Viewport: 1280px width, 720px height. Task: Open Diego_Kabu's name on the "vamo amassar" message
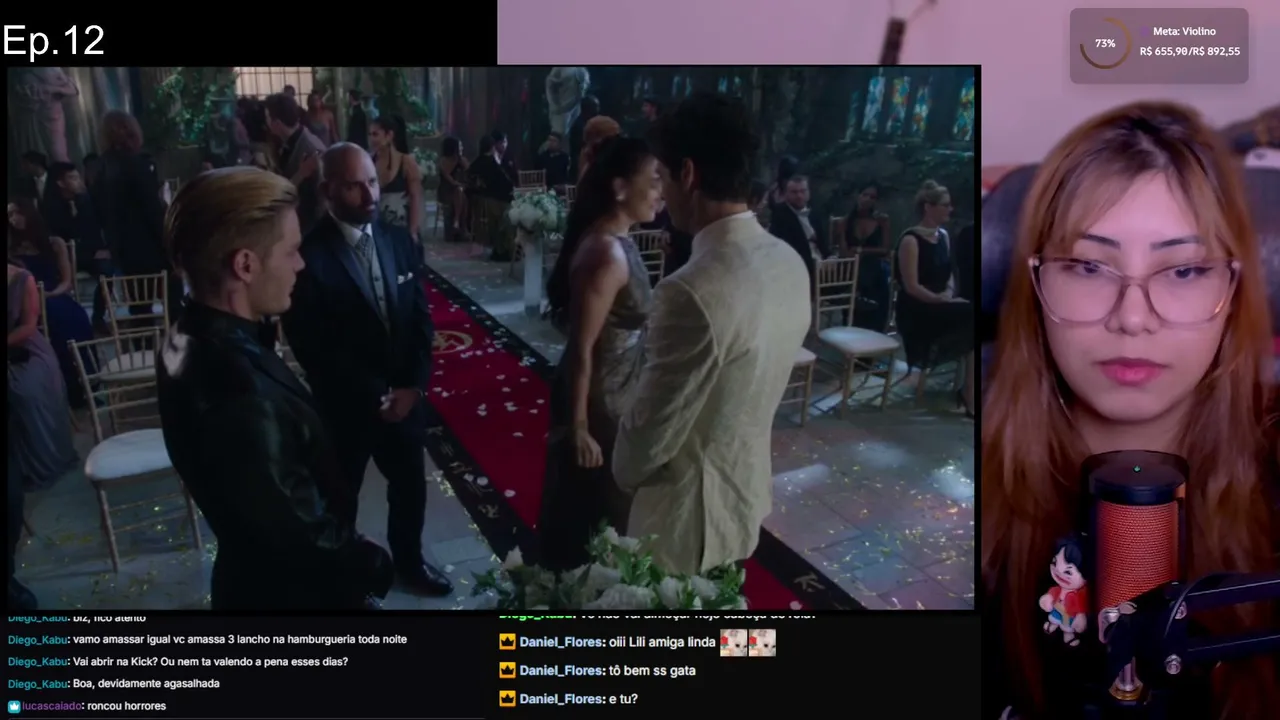(37, 640)
